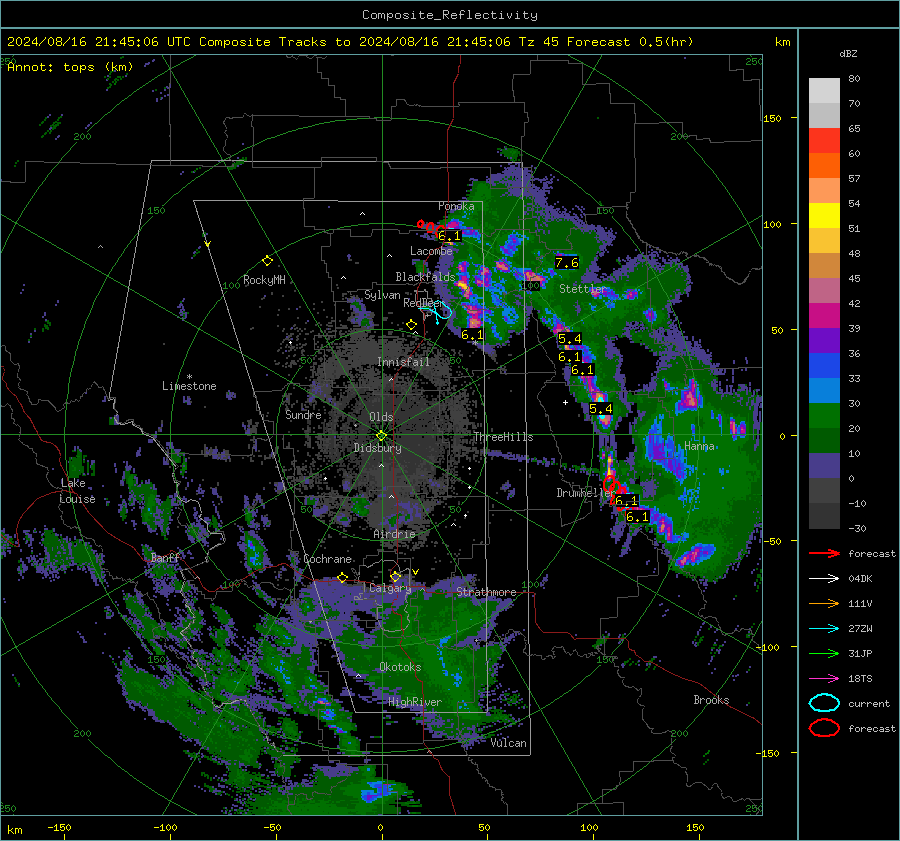Click the 'Composite_Reflectivity' title
This screenshot has height=841, width=900.
449,15
